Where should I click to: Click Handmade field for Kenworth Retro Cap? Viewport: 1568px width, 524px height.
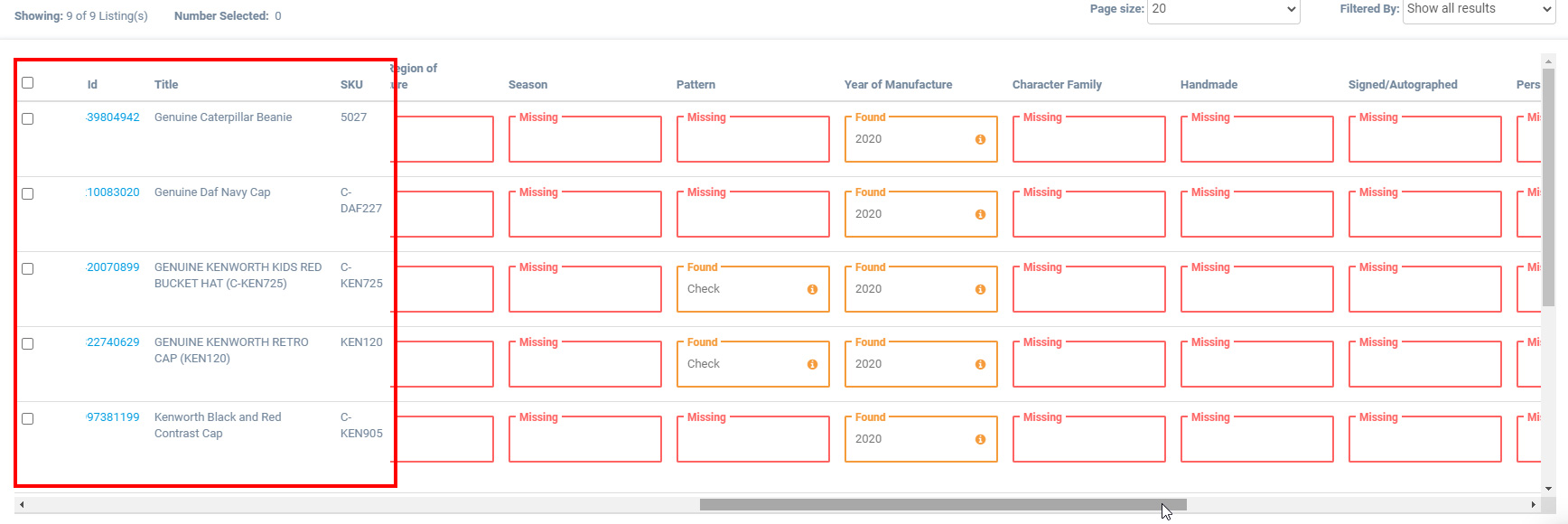pyautogui.click(x=1257, y=364)
